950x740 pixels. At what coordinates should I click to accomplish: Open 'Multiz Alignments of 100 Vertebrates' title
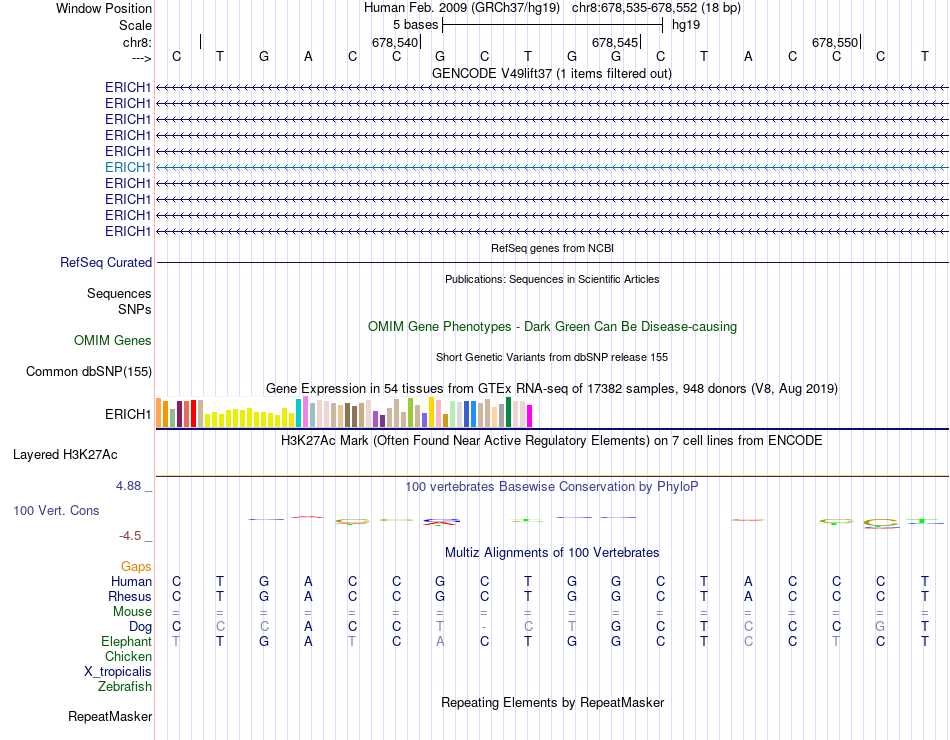pyautogui.click(x=552, y=553)
